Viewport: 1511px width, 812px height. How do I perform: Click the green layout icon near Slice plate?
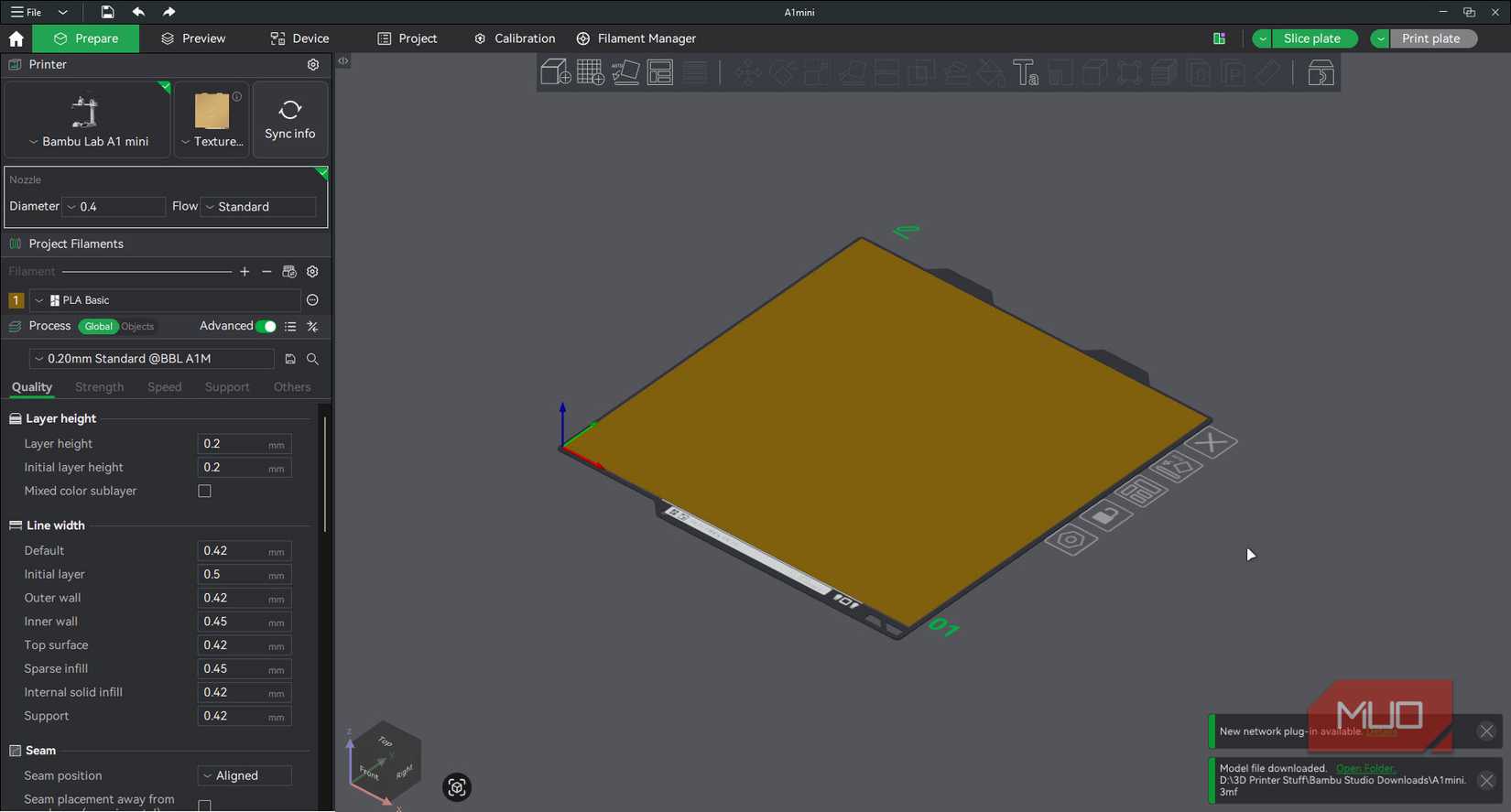[x=1219, y=38]
